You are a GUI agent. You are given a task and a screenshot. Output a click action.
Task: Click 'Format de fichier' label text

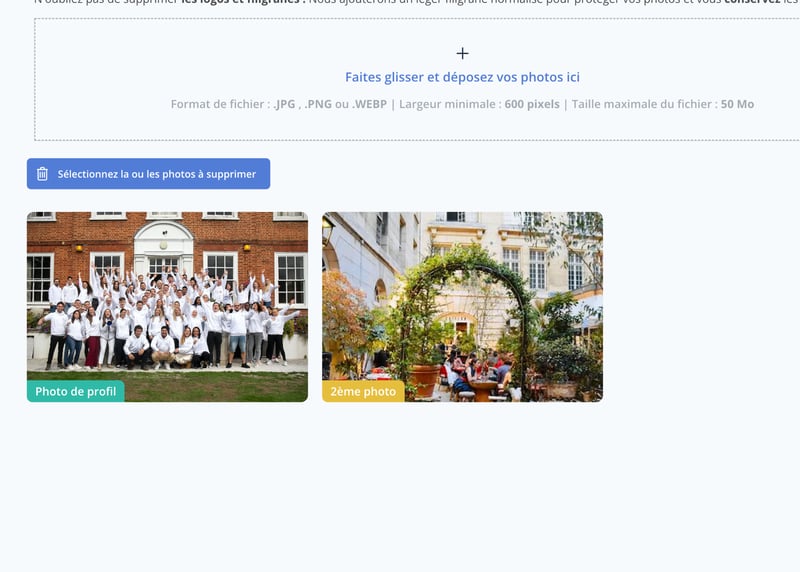217,104
